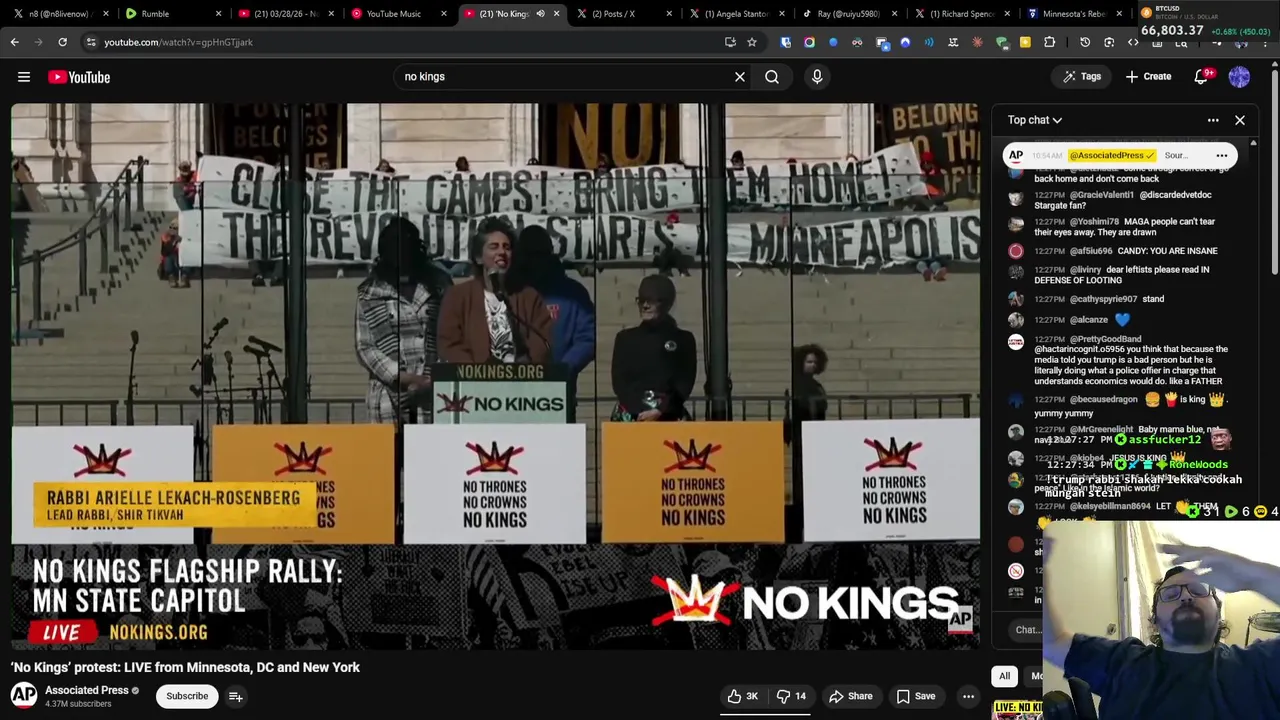Save video to a playlist
This screenshot has width=1280, height=720.
tap(916, 696)
